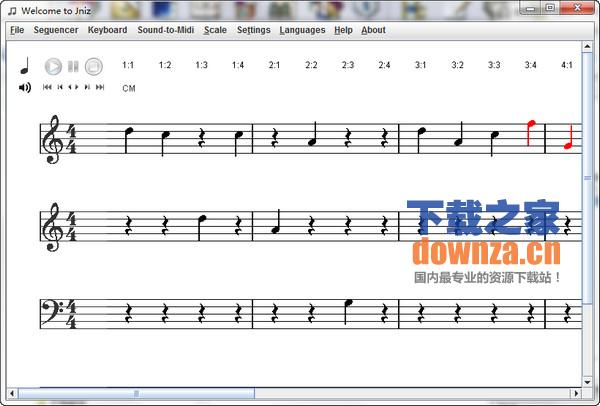Select beat marker 3:3

coord(494,65)
